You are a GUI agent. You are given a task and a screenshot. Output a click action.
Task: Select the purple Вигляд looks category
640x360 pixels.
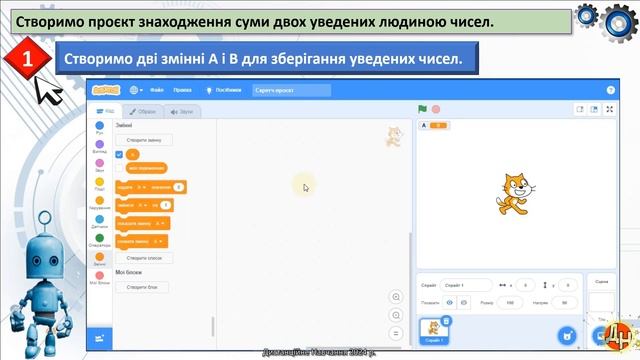click(x=100, y=147)
